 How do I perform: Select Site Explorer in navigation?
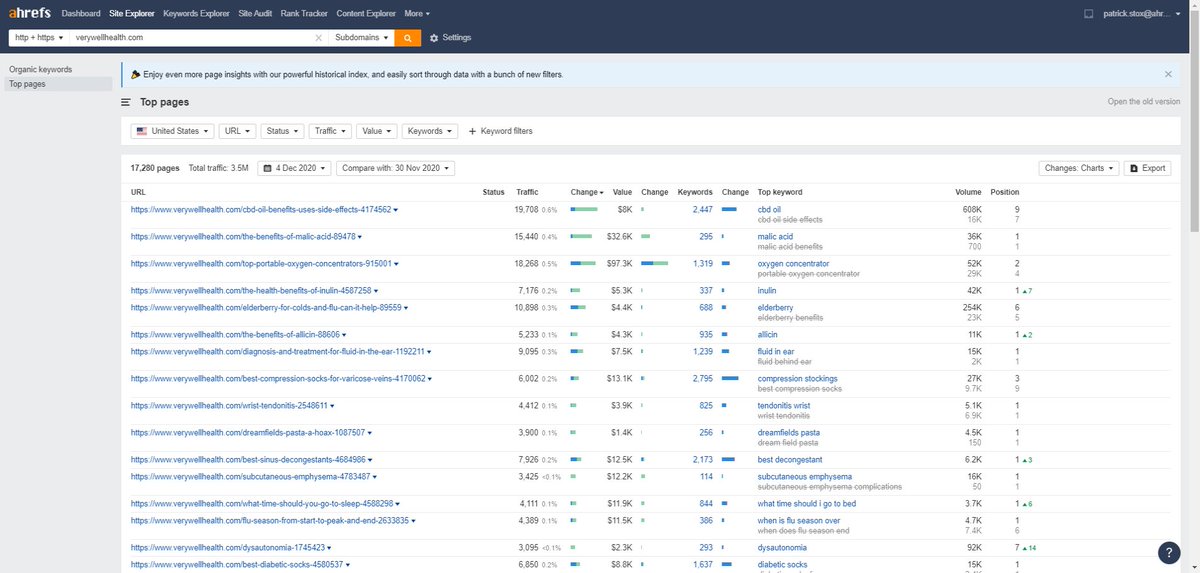coord(131,14)
